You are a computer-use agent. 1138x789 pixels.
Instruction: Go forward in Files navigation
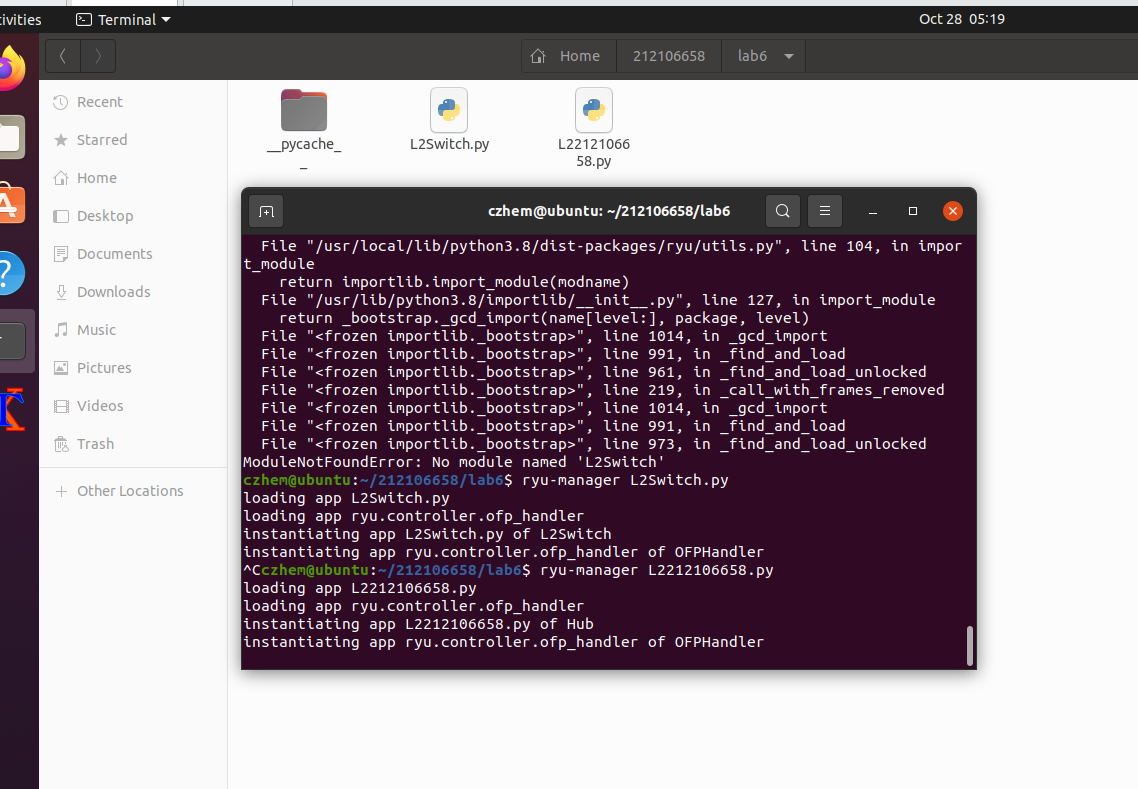98,56
